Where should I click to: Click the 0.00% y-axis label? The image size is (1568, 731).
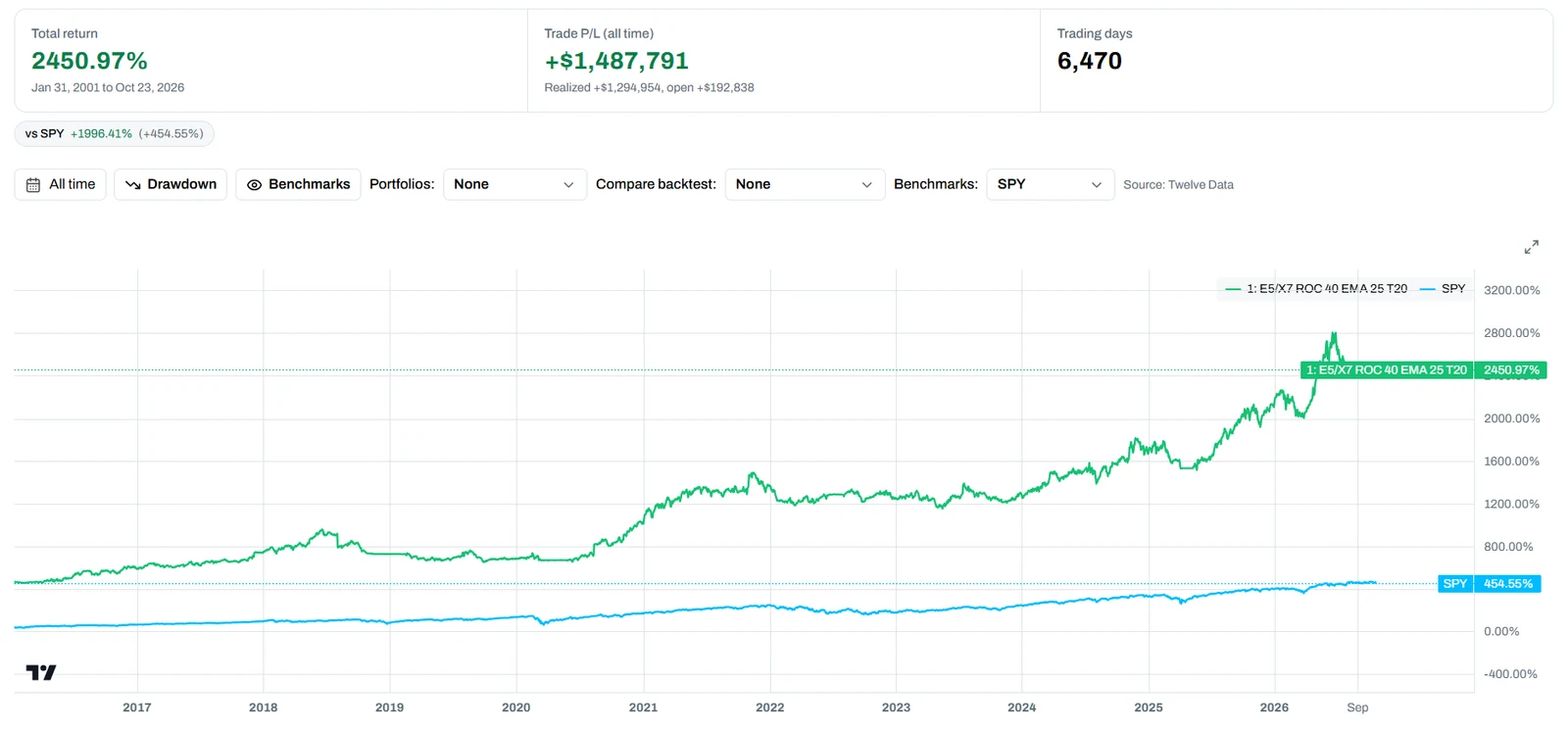1501,632
